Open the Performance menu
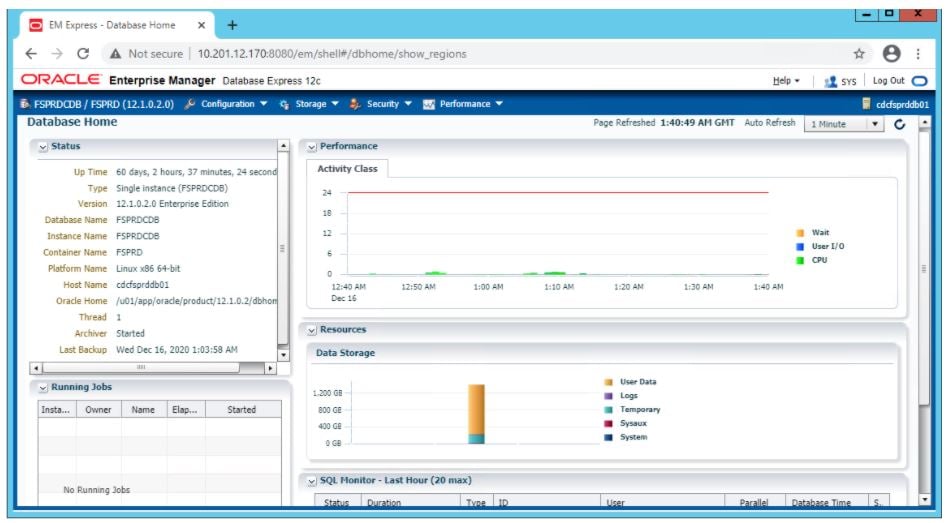Viewport: 949px width, 523px height. [471, 104]
